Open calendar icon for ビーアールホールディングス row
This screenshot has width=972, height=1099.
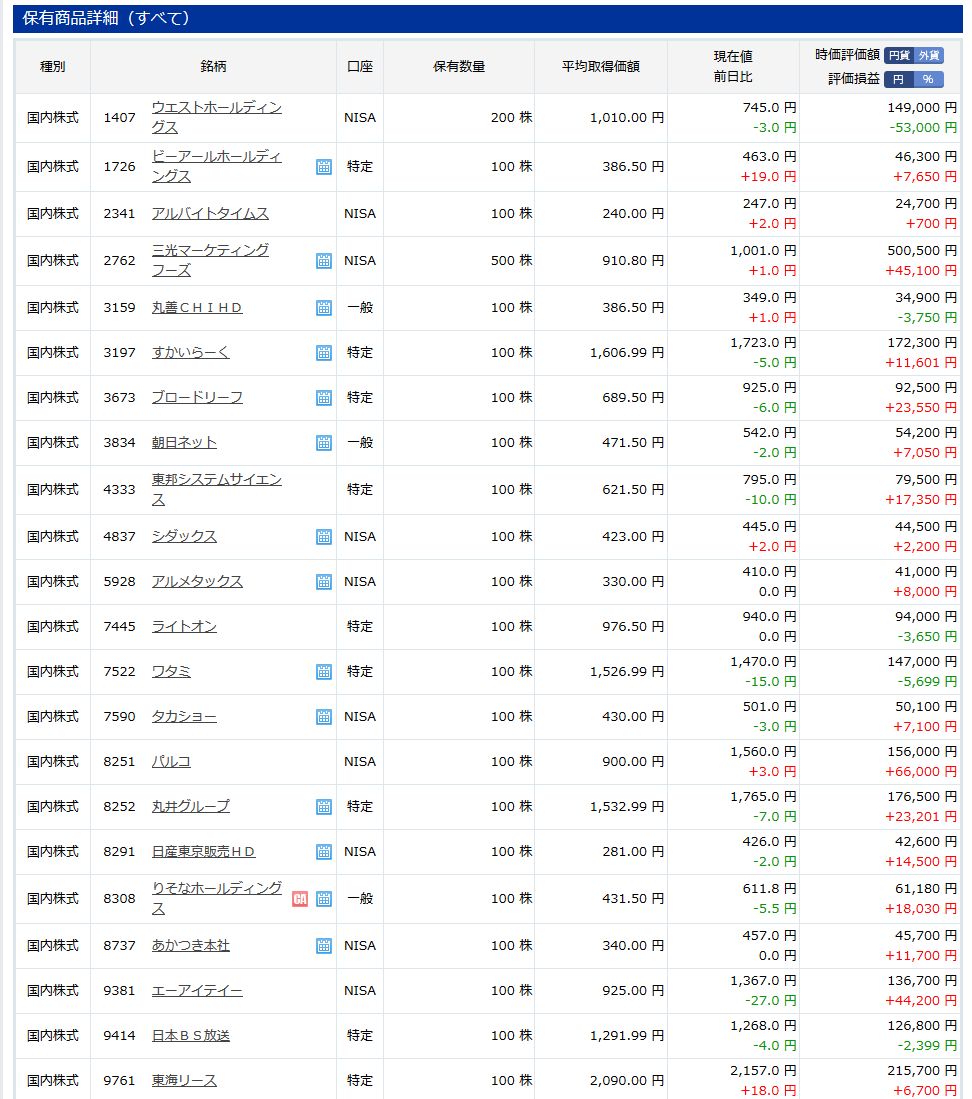coord(324,167)
